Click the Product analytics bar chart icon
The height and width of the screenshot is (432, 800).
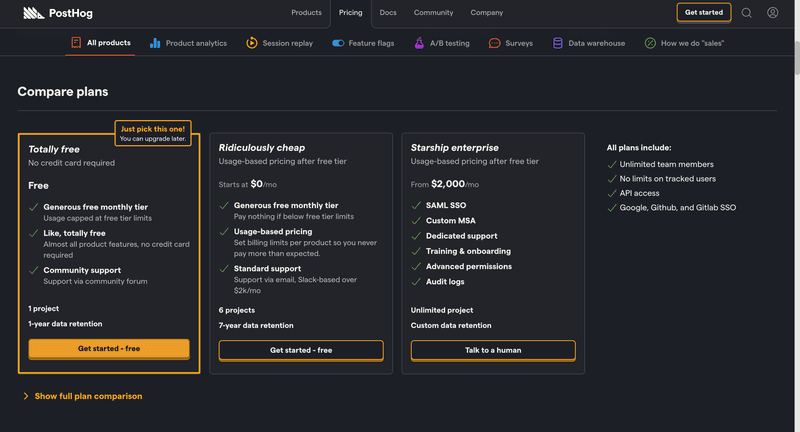155,43
